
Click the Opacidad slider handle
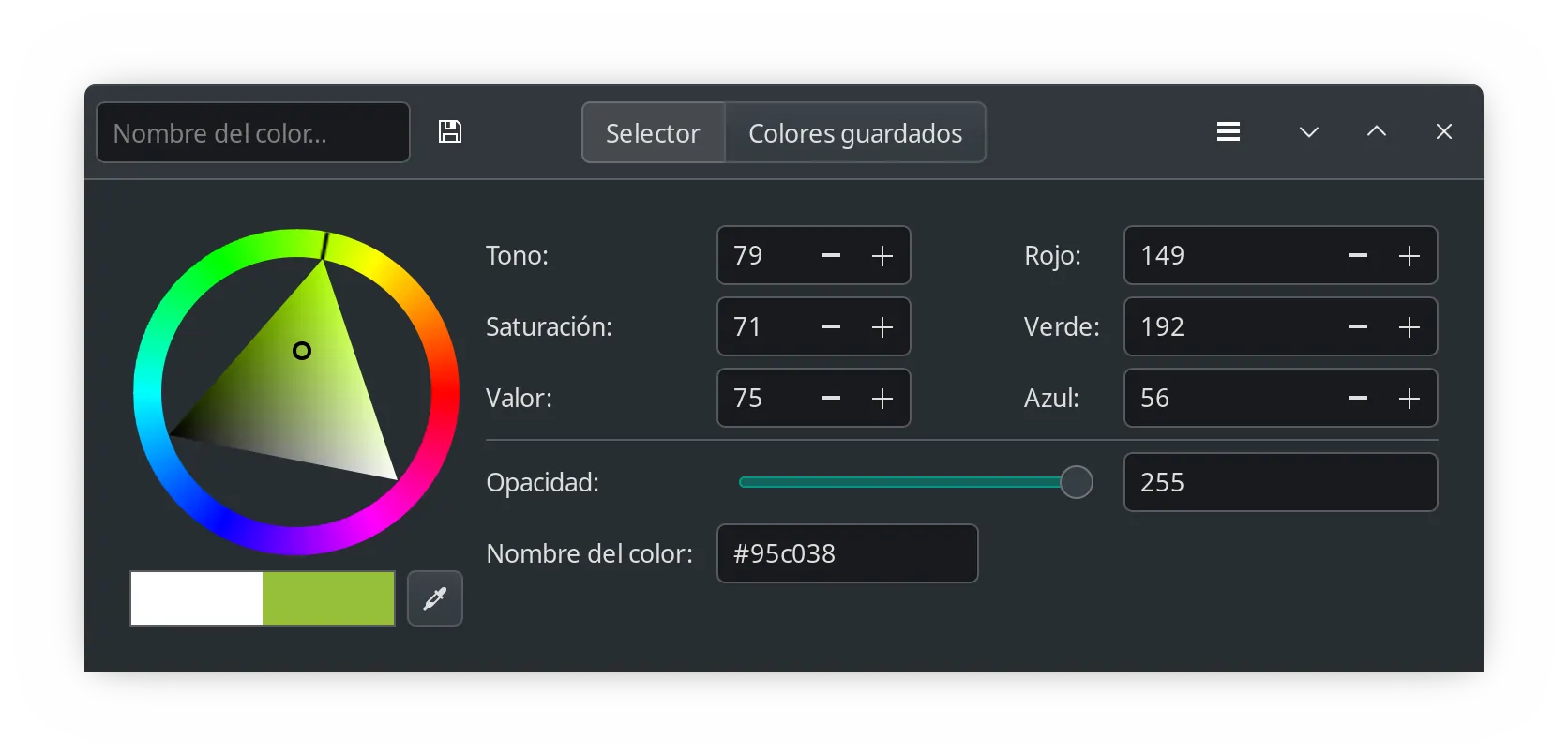click(x=1077, y=482)
